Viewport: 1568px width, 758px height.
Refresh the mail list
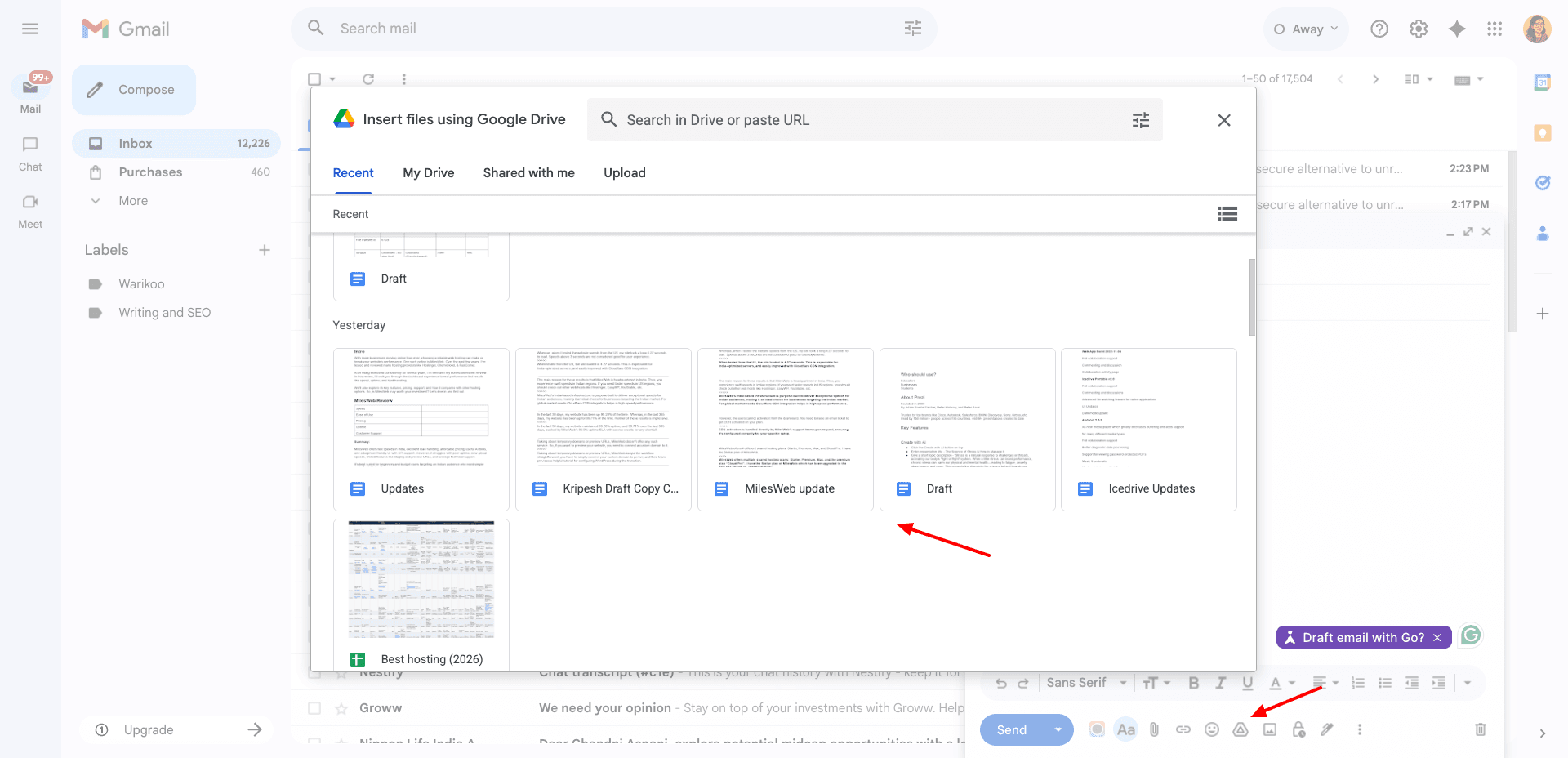368,79
